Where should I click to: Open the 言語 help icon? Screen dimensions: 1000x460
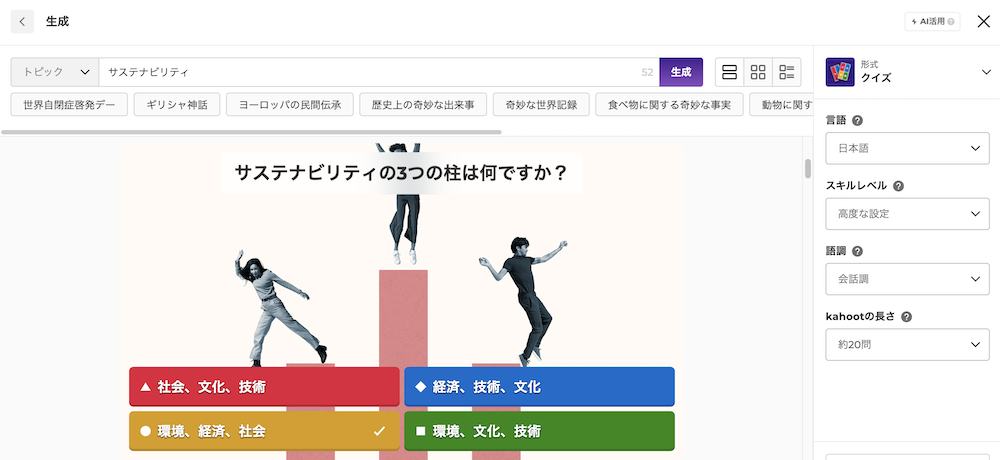[x=858, y=120]
